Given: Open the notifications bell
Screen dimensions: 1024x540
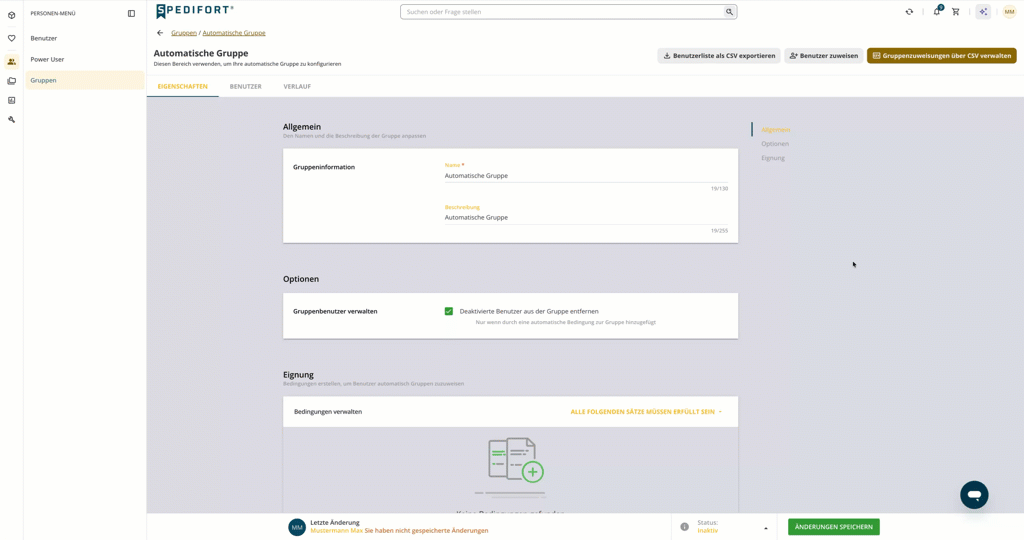Looking at the screenshot, I should [x=936, y=11].
